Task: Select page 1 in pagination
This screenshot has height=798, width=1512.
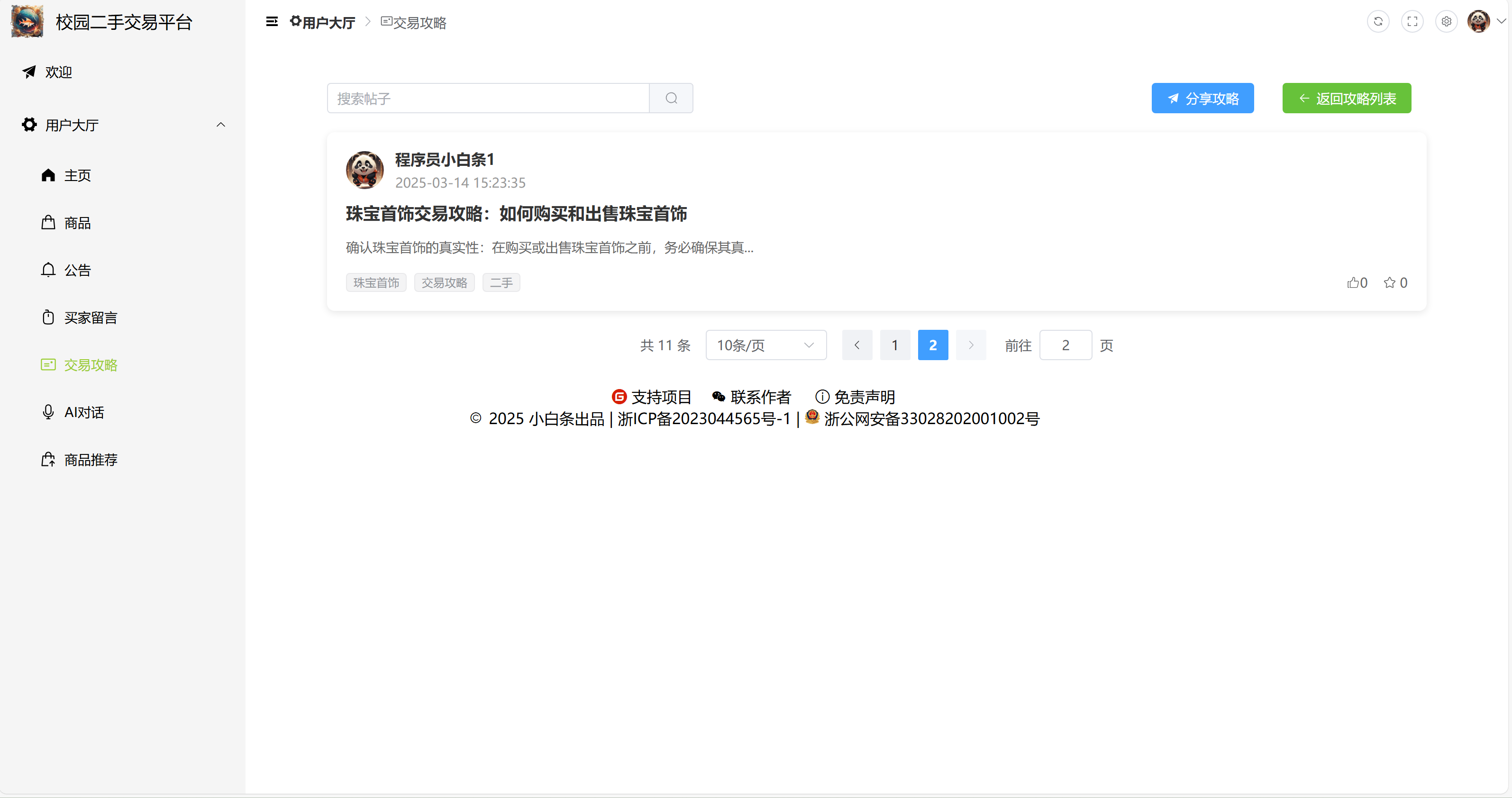Action: [894, 345]
